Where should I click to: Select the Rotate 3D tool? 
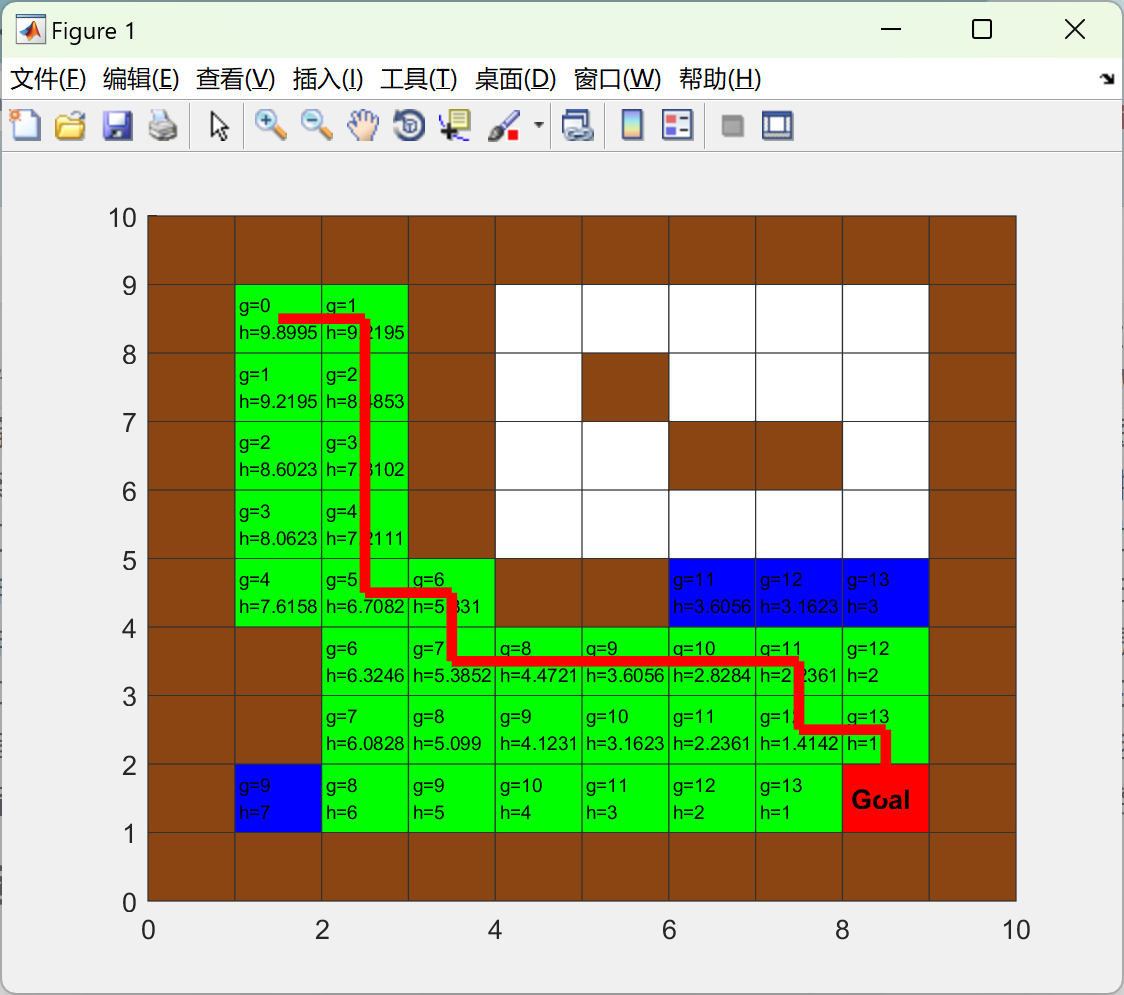pyautogui.click(x=409, y=125)
